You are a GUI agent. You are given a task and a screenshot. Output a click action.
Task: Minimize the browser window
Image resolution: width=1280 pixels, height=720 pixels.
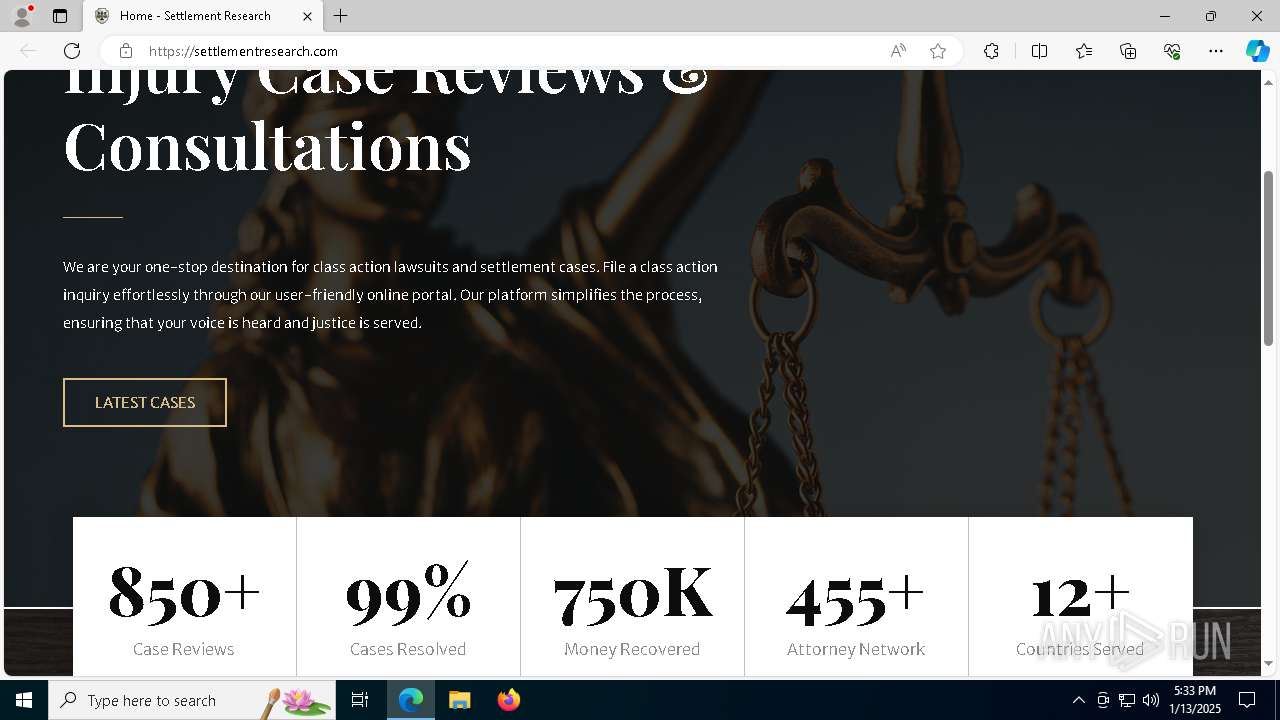click(1164, 16)
